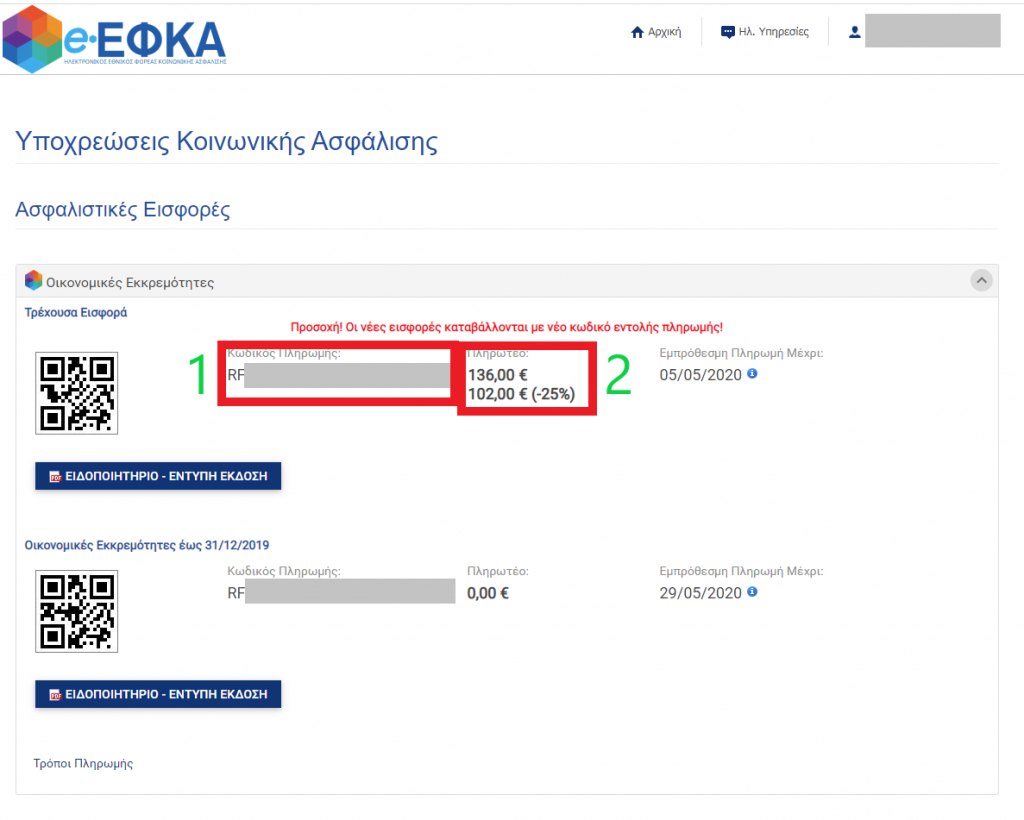Click the PDF icon on the first ΕΙΔΟΠΟΙΗΤΗΡΙΟ button
The width and height of the screenshot is (1024, 820).
pos(56,477)
